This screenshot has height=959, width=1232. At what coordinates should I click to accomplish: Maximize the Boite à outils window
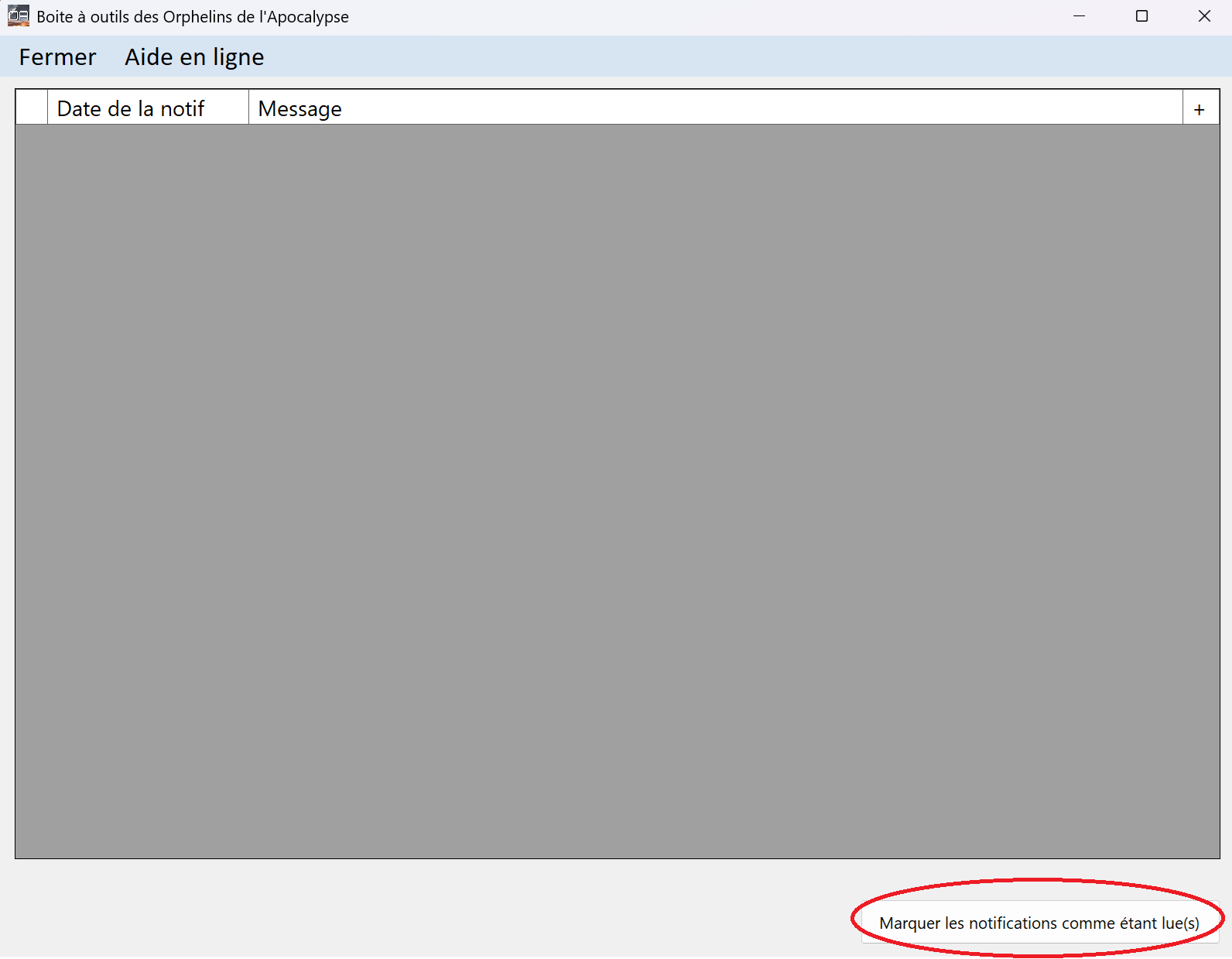click(x=1141, y=16)
